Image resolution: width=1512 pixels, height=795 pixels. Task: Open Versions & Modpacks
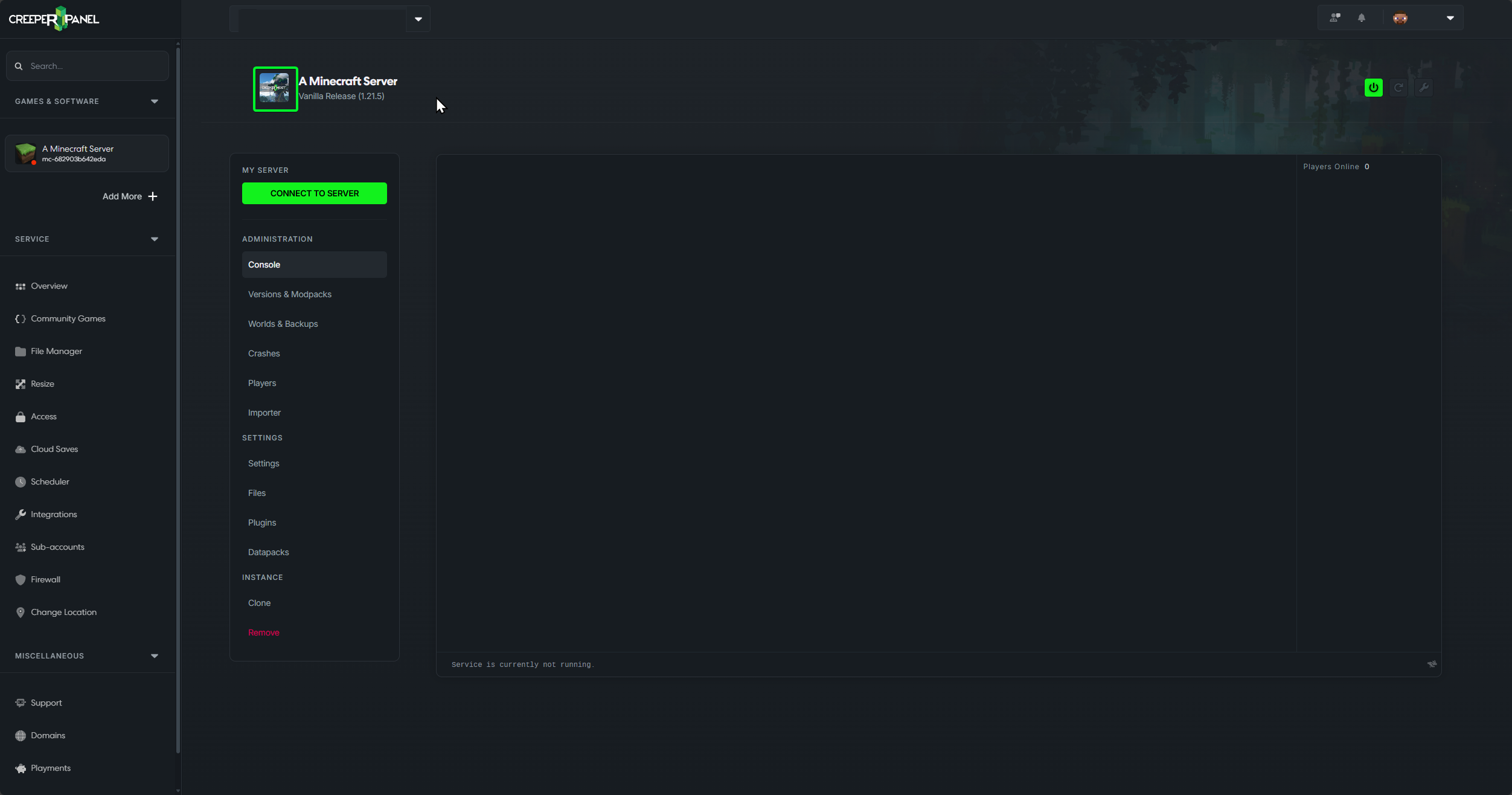point(290,294)
